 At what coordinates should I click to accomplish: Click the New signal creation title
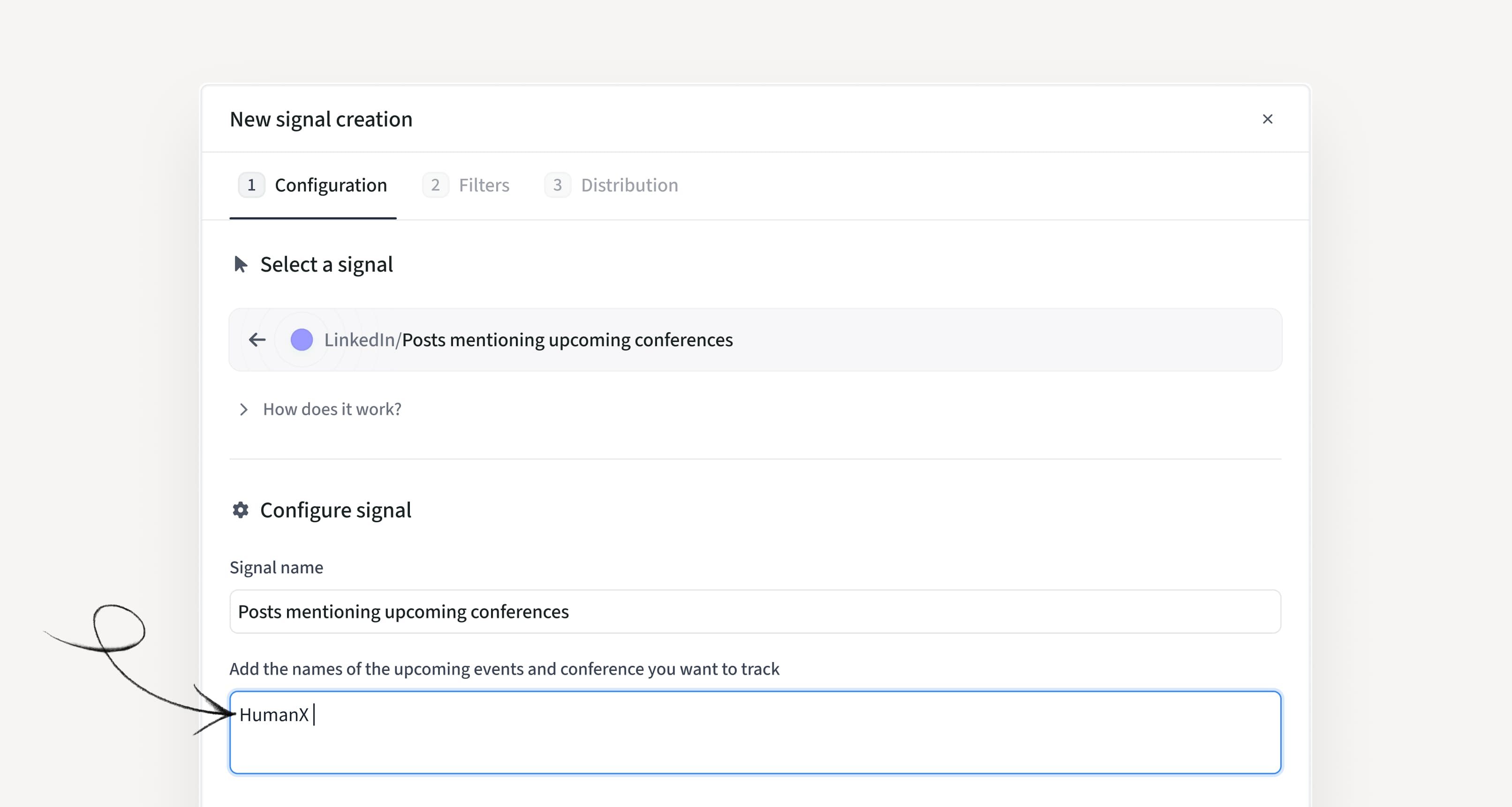(321, 119)
